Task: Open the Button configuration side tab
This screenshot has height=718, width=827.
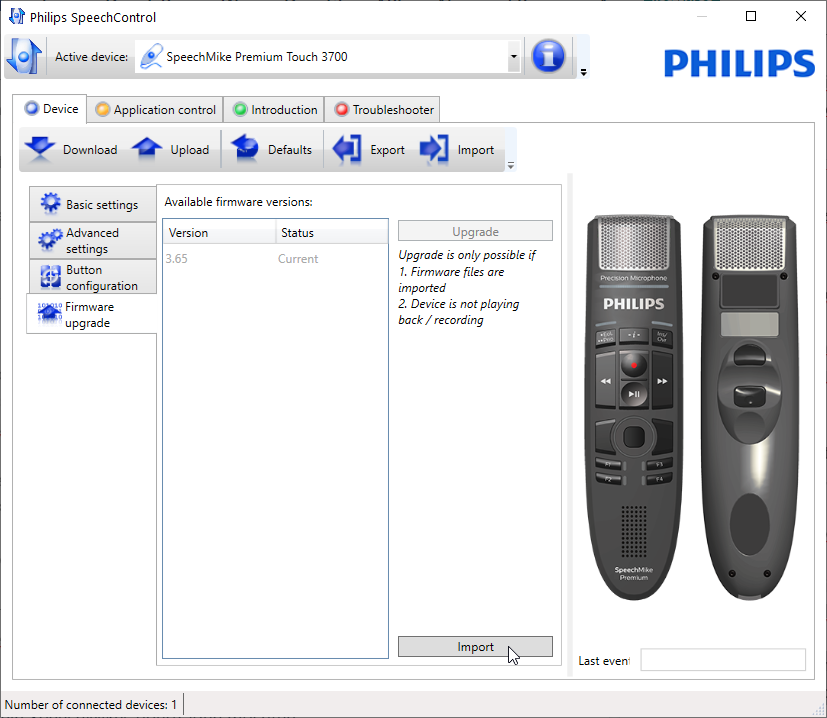Action: tap(93, 277)
